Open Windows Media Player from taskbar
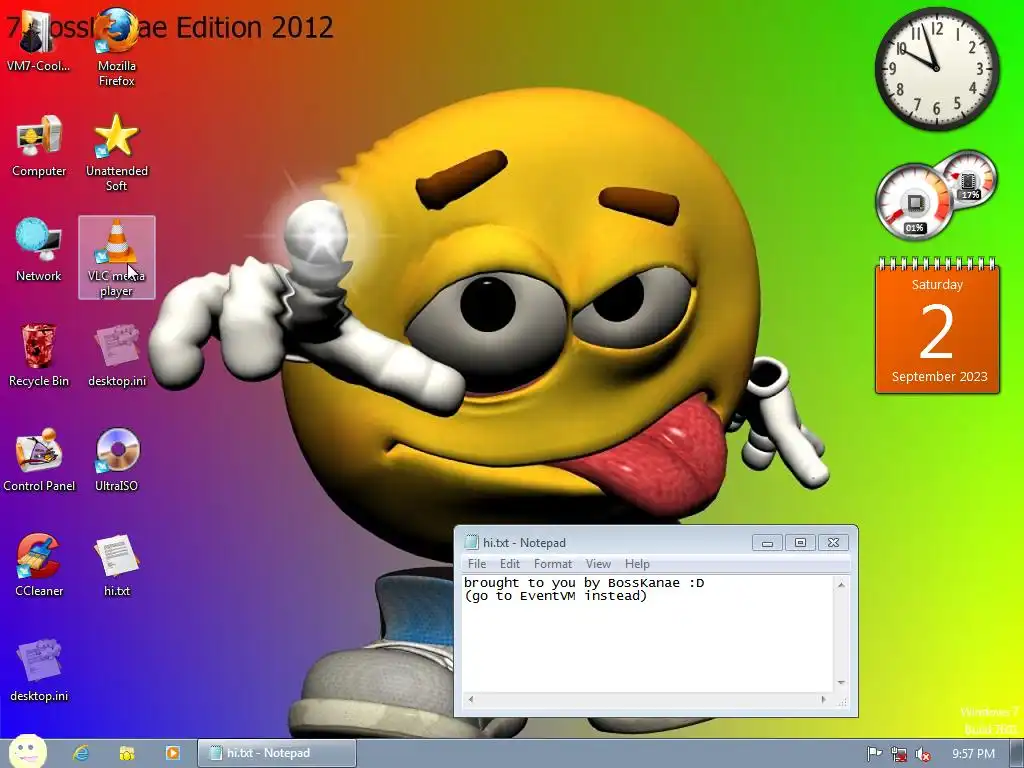Viewport: 1024px width, 768px height. coord(172,753)
